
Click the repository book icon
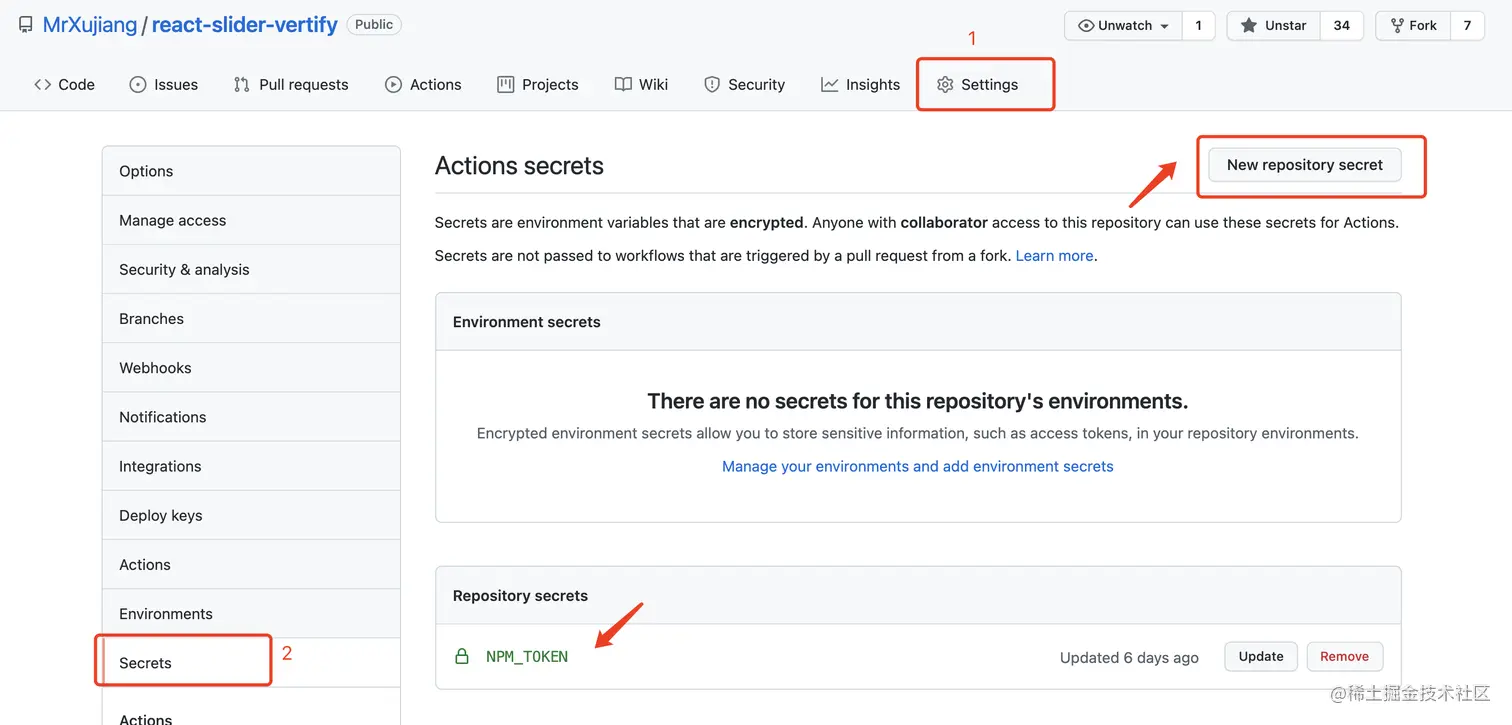25,25
